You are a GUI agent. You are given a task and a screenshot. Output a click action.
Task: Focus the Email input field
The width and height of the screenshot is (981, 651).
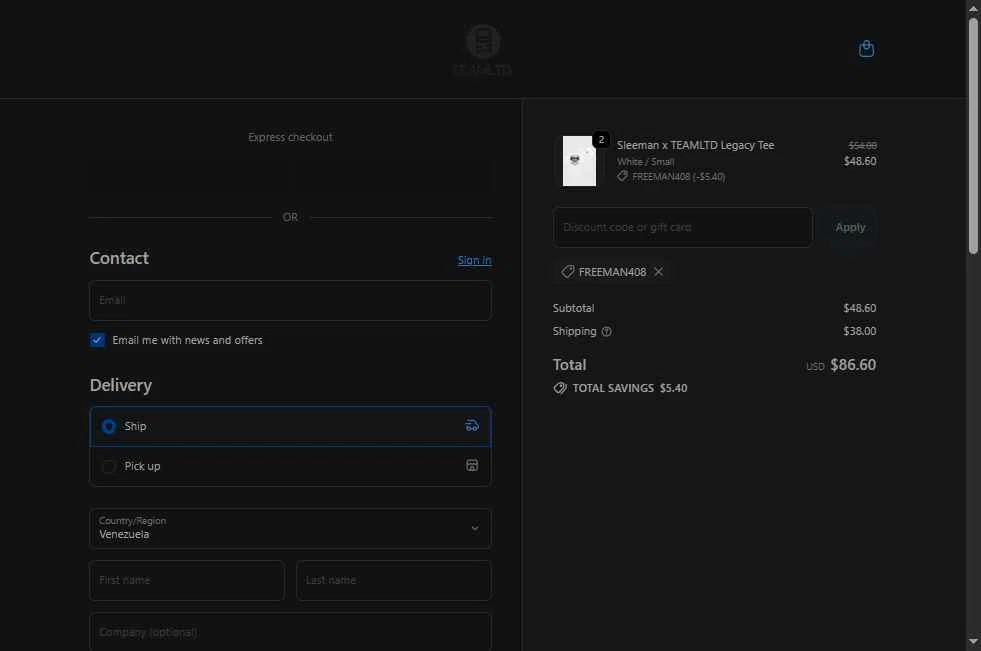[290, 301]
